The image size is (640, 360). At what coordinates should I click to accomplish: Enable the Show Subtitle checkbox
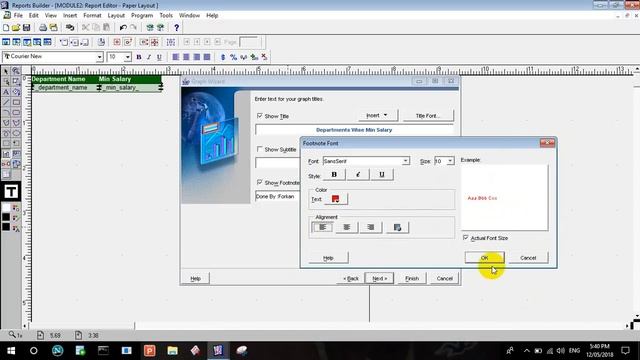tap(260, 149)
